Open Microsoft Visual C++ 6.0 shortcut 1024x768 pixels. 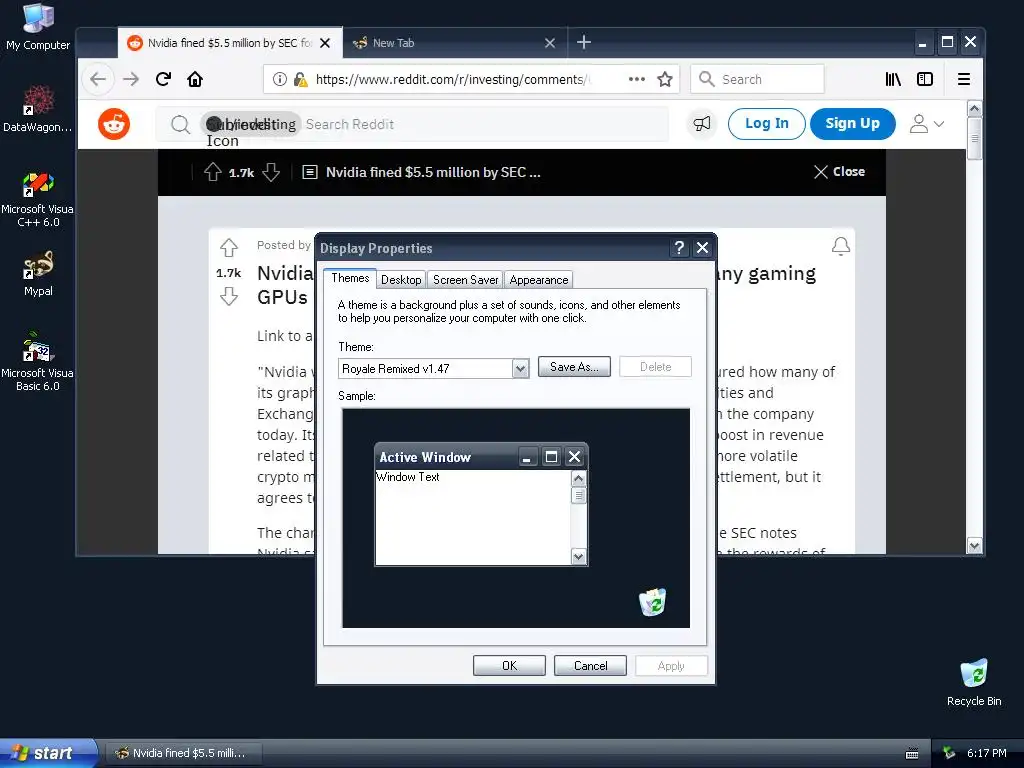[x=38, y=199]
